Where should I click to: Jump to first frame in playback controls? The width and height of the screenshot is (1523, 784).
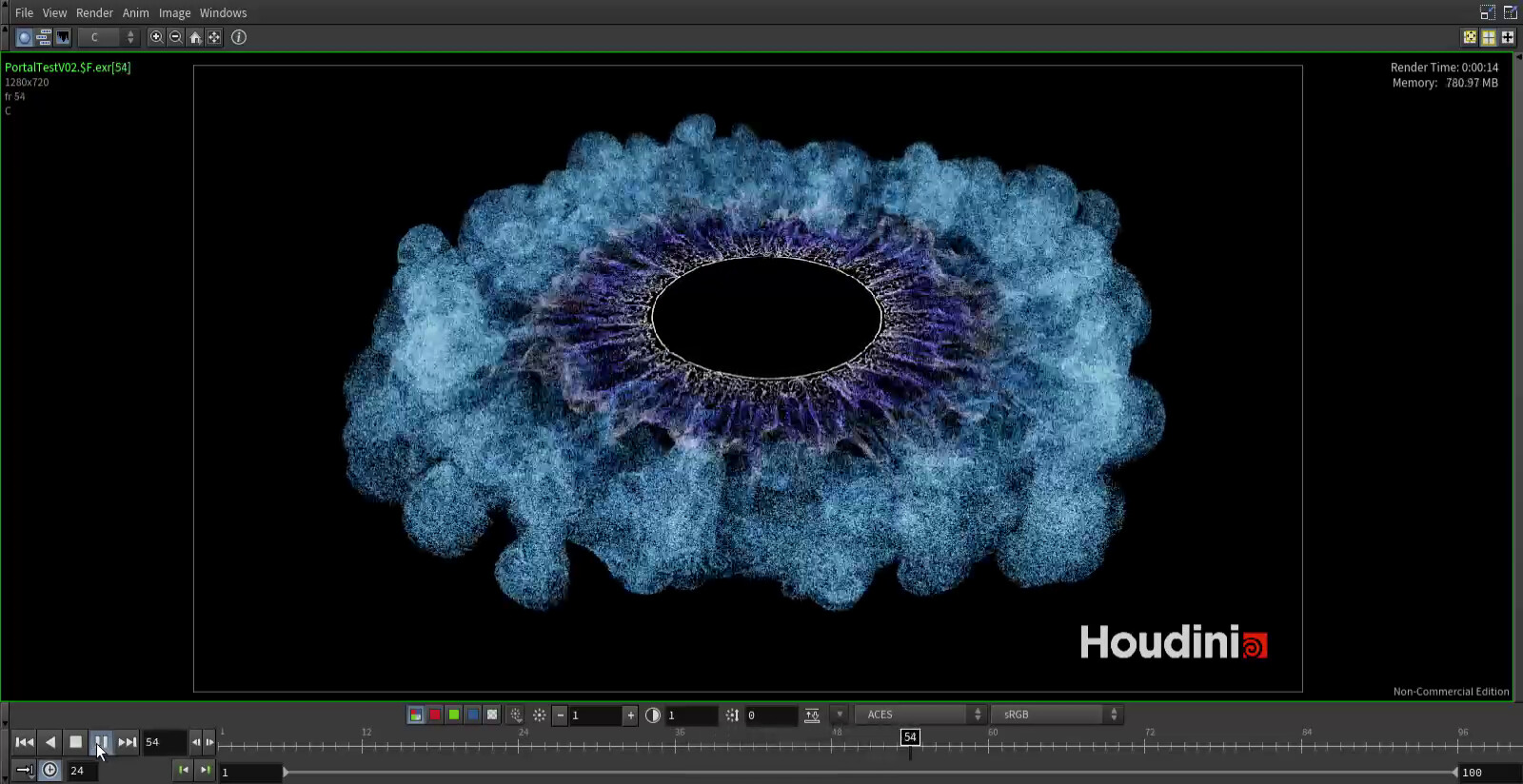point(25,742)
